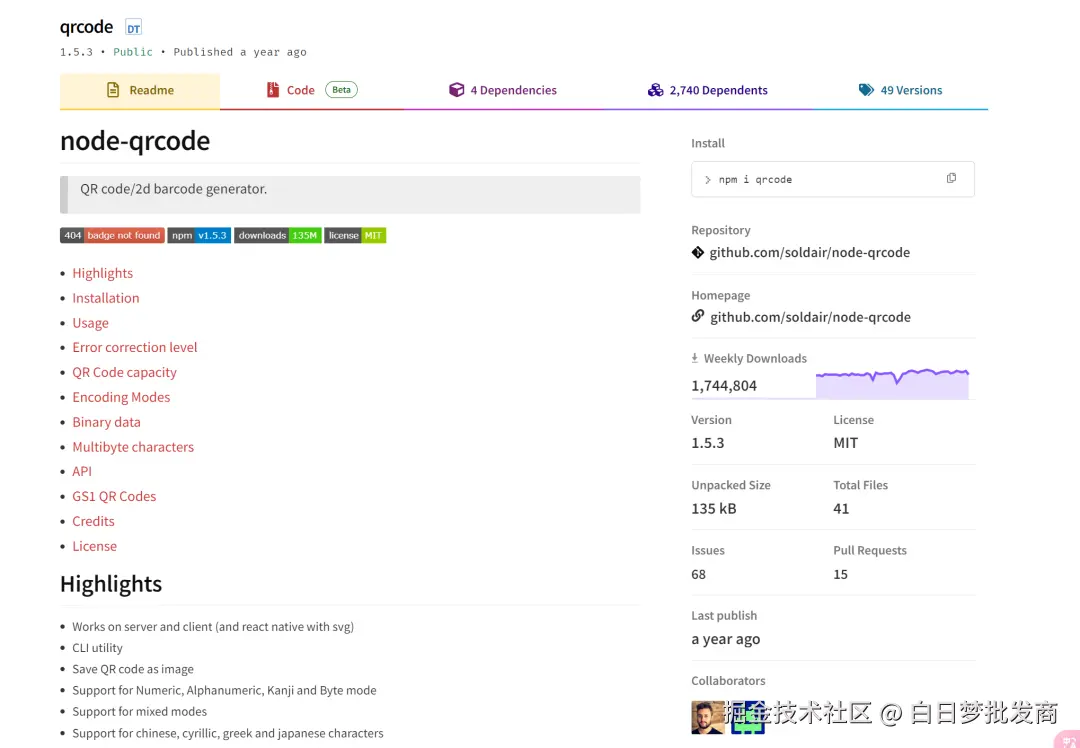The height and width of the screenshot is (748, 1080).
Task: Open the first collaborator's avatar
Action: point(707,717)
